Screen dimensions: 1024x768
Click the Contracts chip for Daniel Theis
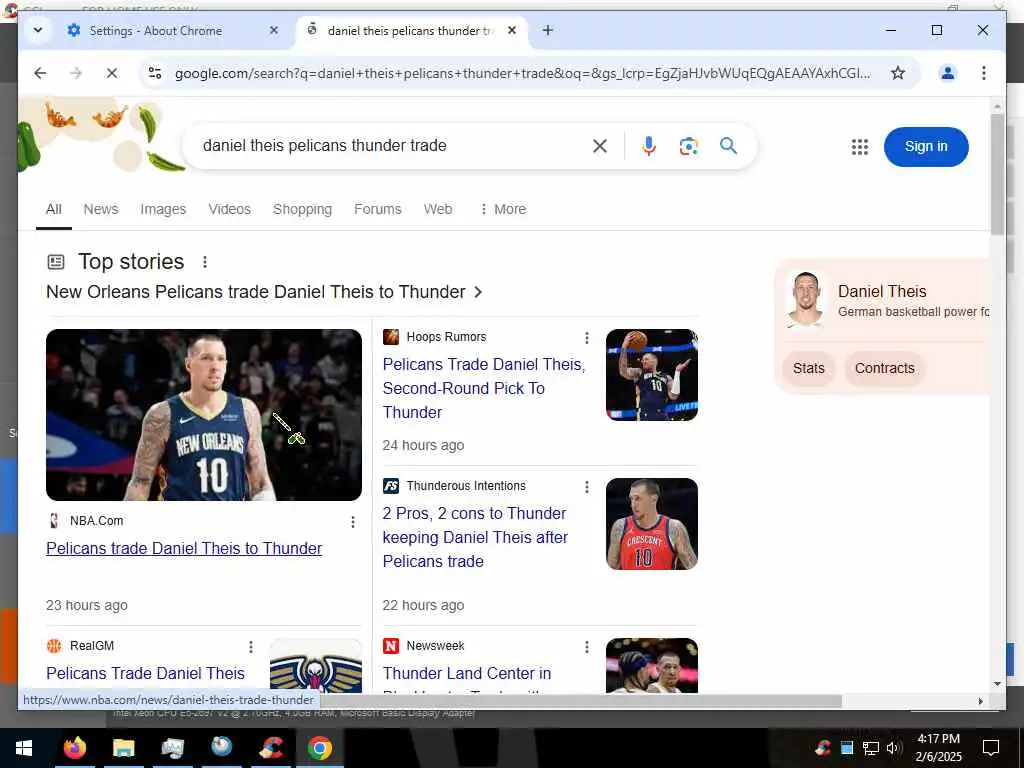884,368
